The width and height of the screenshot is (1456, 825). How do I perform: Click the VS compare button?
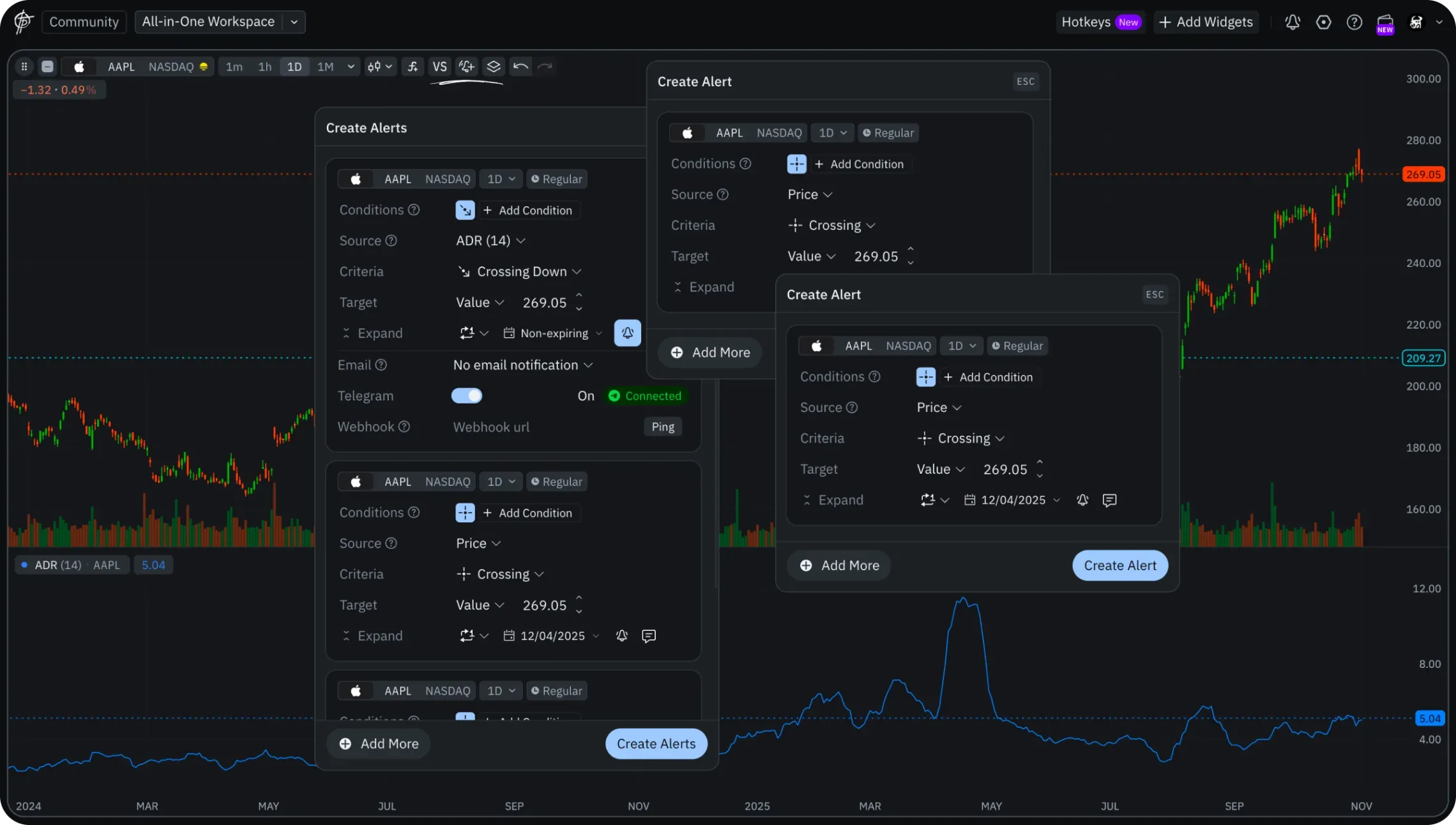click(x=439, y=66)
